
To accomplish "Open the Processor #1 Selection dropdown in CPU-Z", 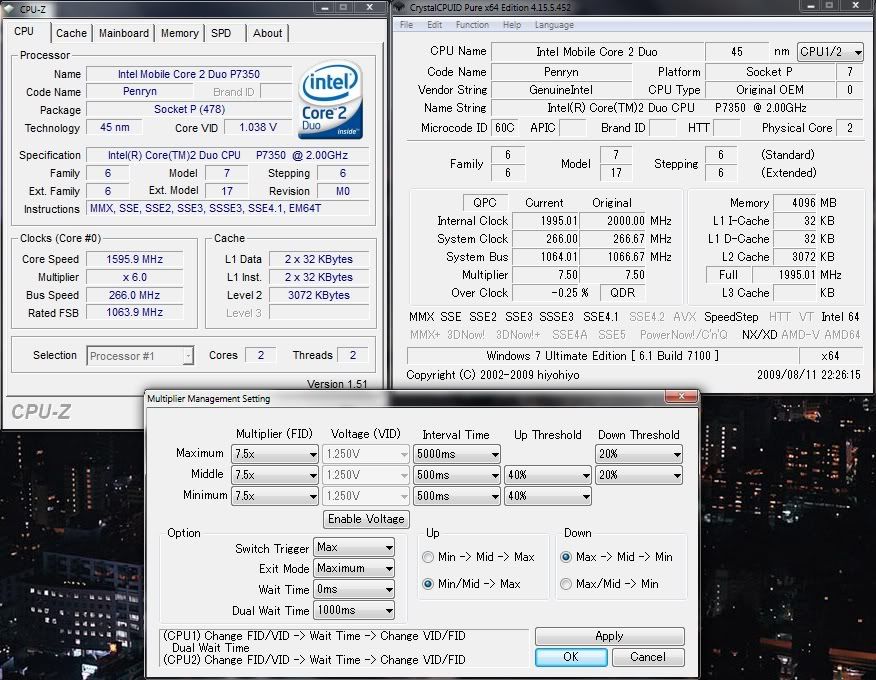I will coord(140,356).
